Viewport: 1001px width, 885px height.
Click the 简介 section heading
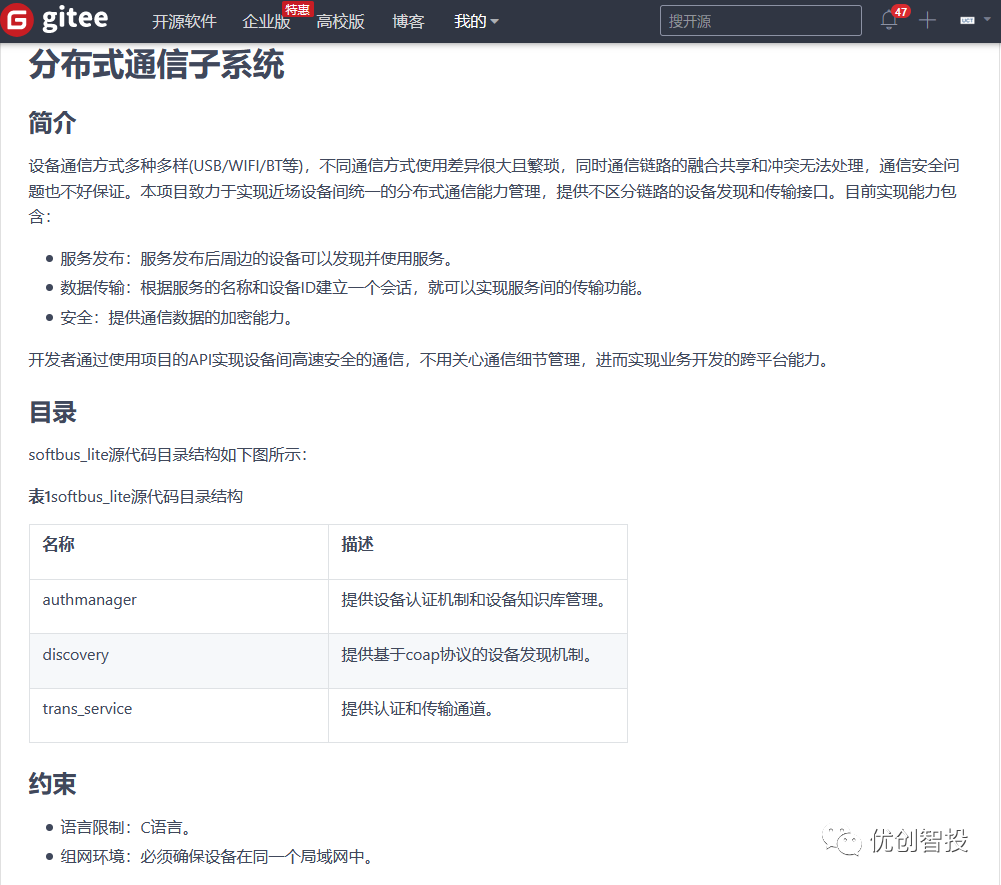tap(52, 123)
